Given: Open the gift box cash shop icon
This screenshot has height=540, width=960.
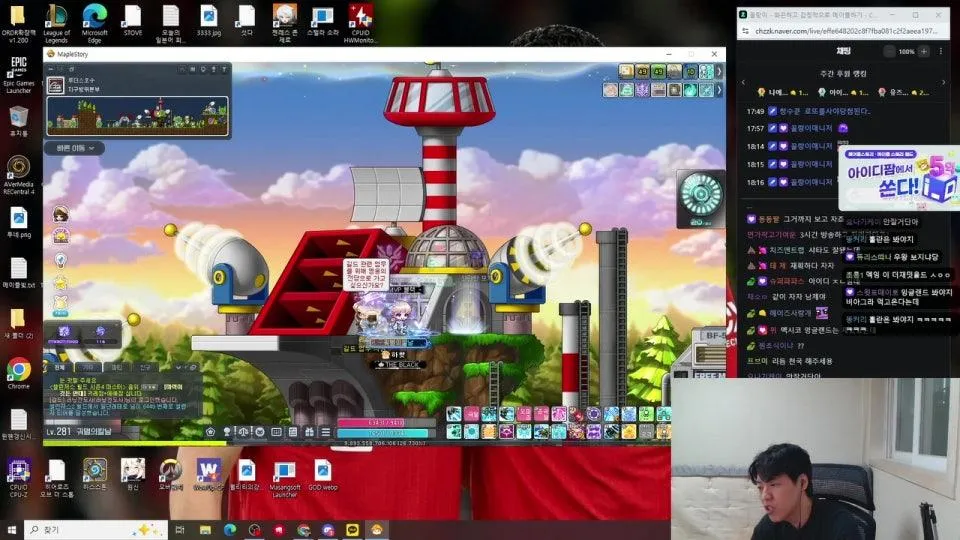Looking at the screenshot, I should tap(309, 432).
